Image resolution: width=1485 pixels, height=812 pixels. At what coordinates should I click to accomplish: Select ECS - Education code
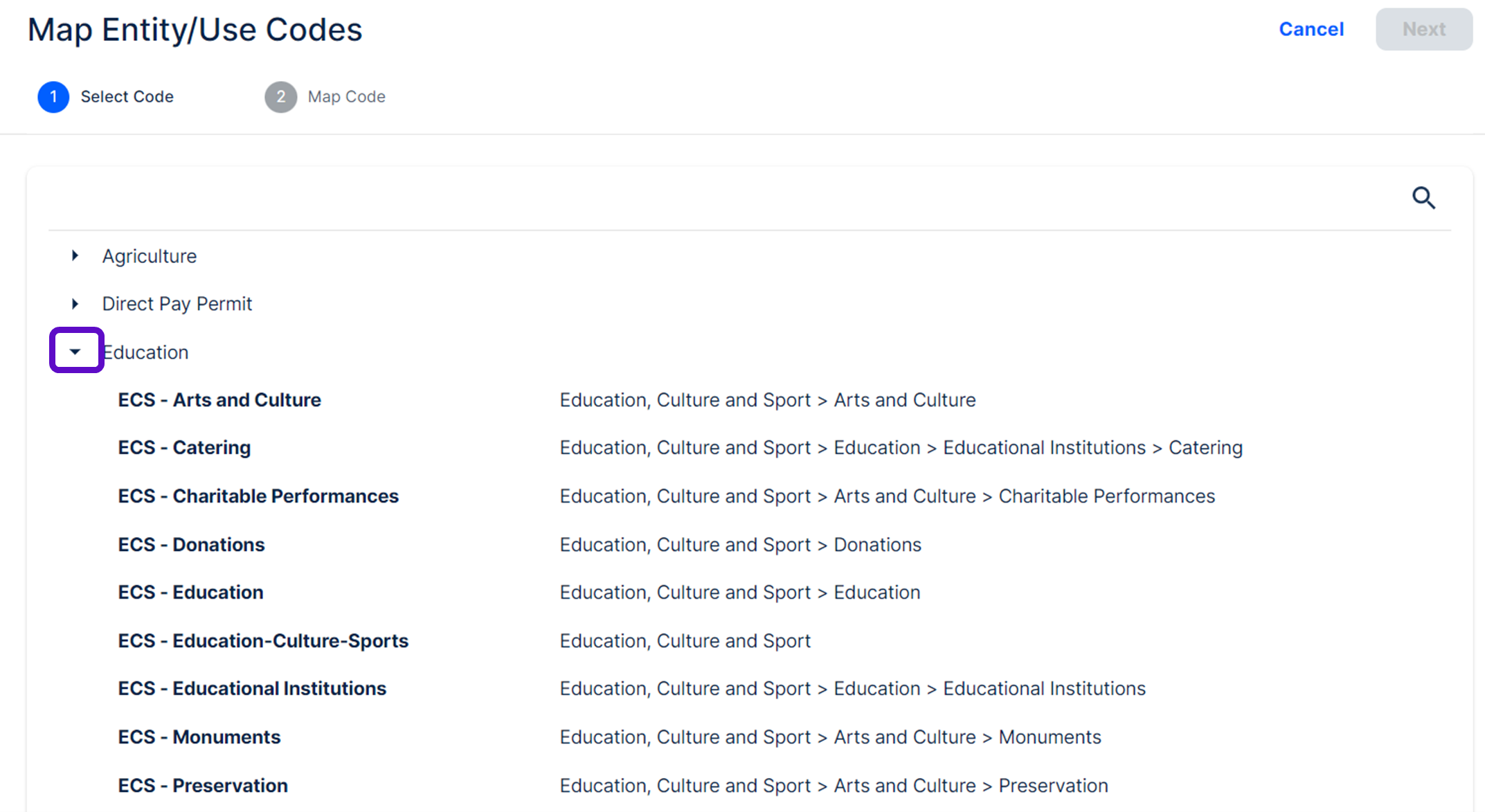click(x=190, y=593)
